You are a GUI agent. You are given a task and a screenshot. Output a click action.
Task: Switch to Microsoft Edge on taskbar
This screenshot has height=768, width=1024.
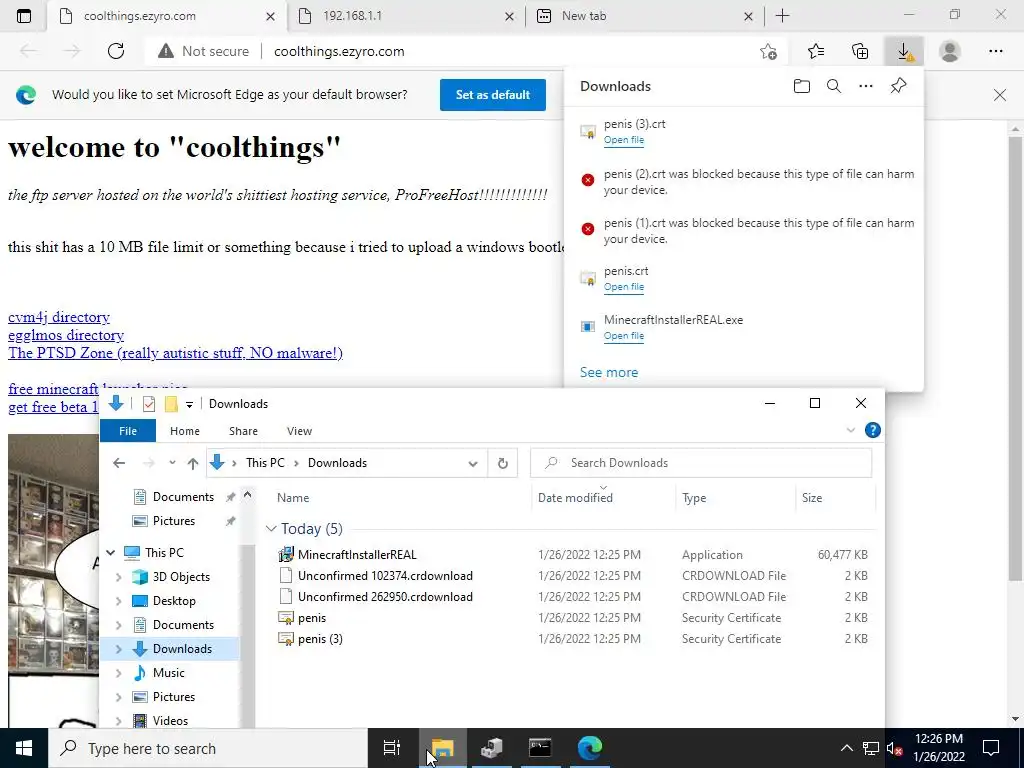click(x=590, y=748)
